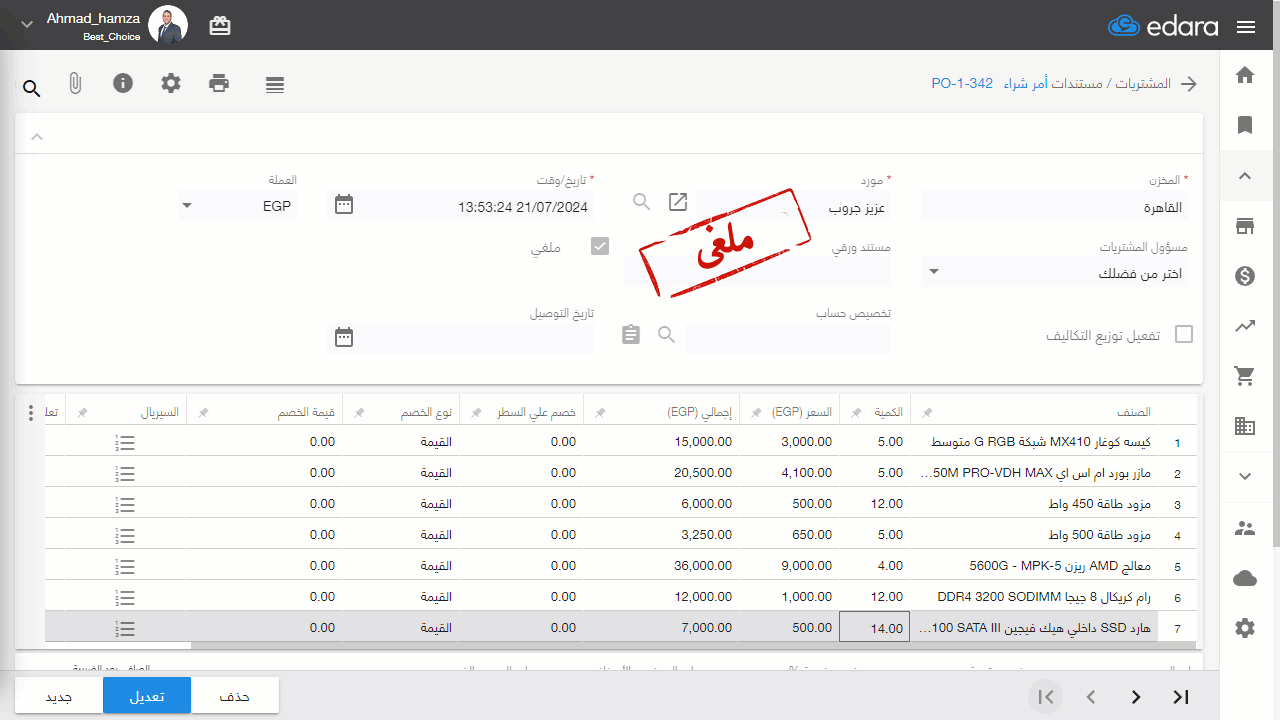Open bookmarks in the sidebar

point(1245,125)
